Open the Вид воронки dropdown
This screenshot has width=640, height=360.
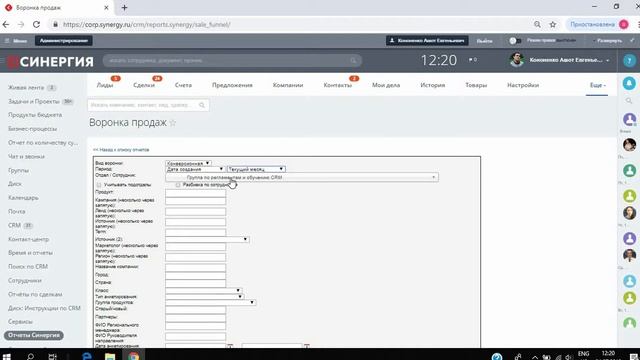click(x=188, y=163)
